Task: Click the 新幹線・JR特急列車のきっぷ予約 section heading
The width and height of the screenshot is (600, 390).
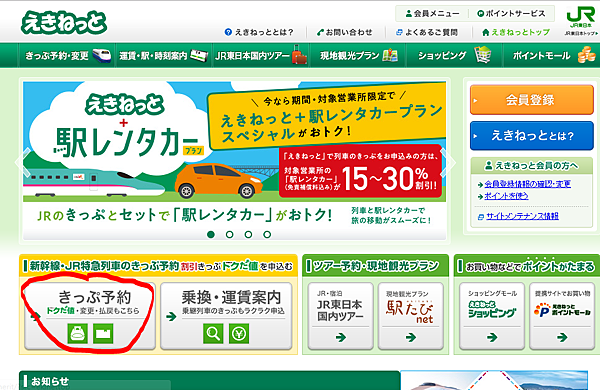Action: click(158, 266)
